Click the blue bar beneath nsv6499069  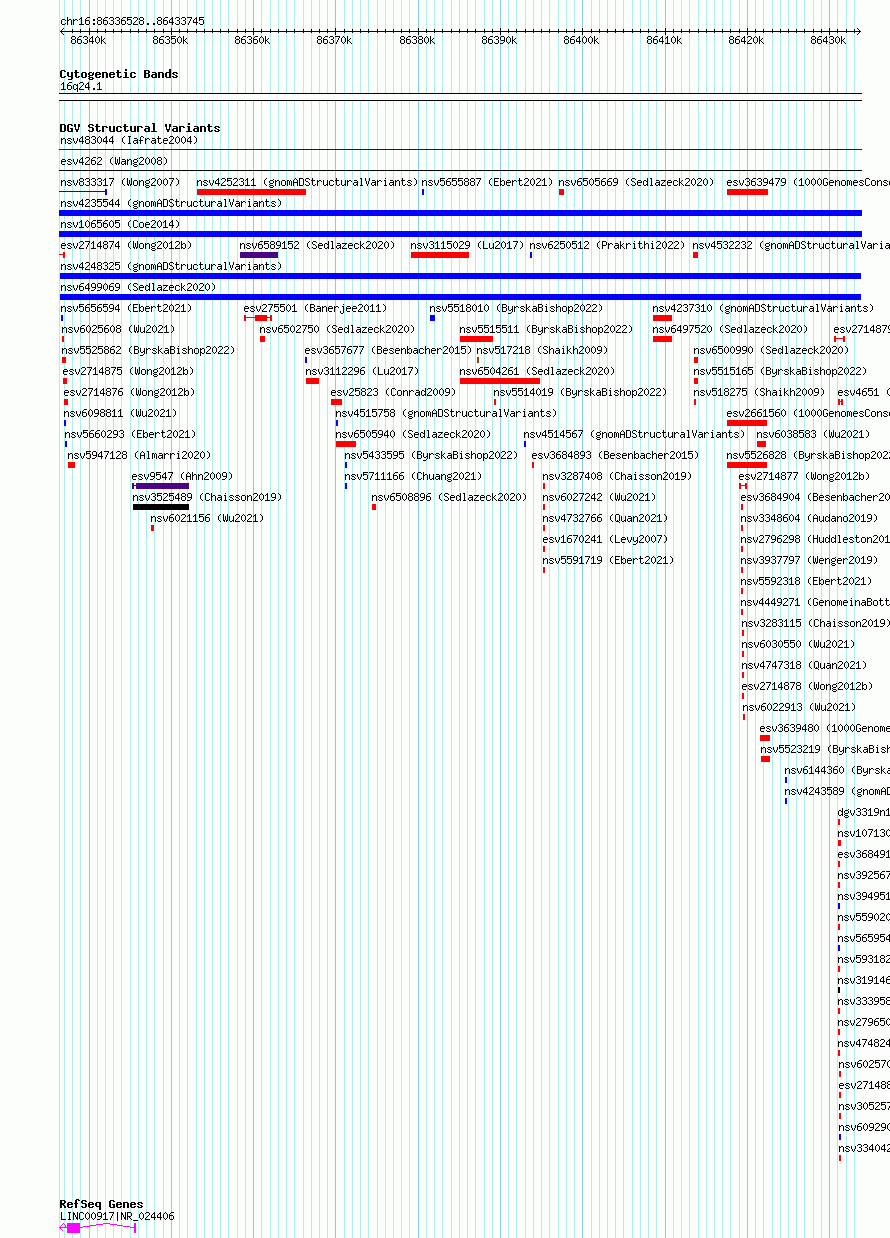(460, 297)
